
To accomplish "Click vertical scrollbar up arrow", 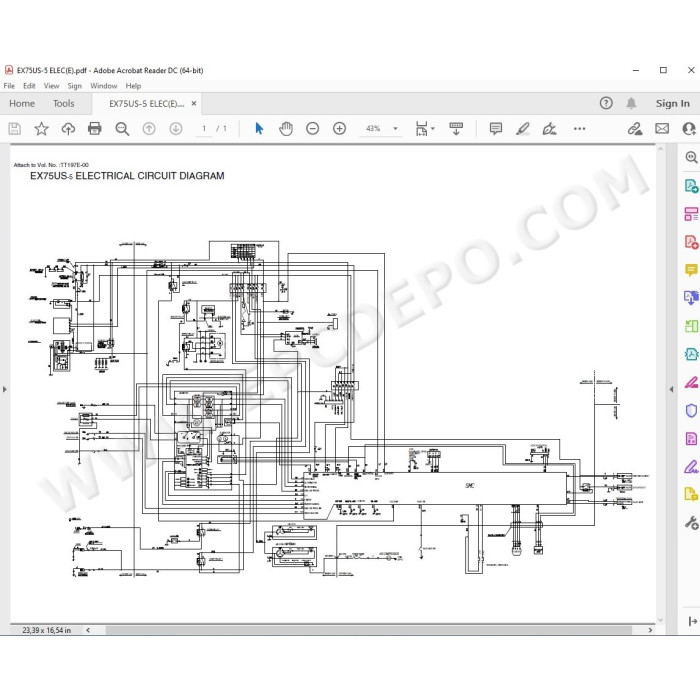I will tap(660, 149).
